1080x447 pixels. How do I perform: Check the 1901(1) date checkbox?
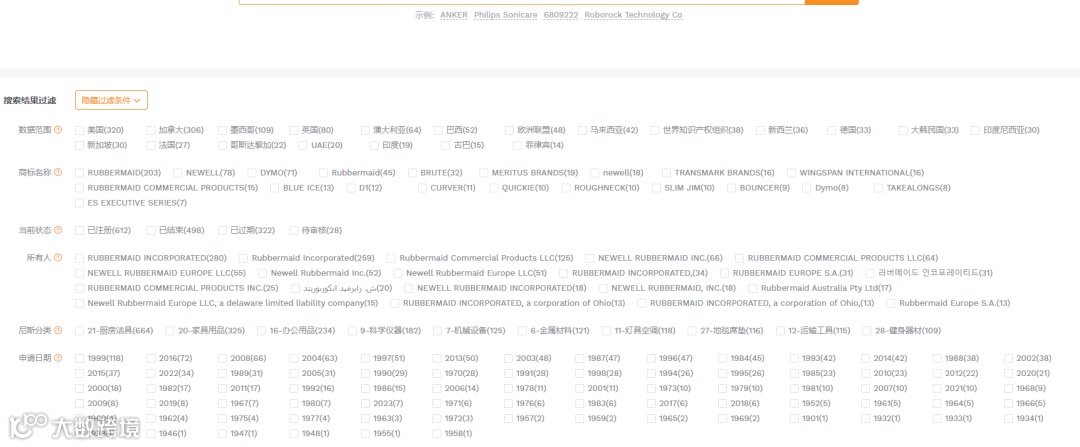(794, 419)
